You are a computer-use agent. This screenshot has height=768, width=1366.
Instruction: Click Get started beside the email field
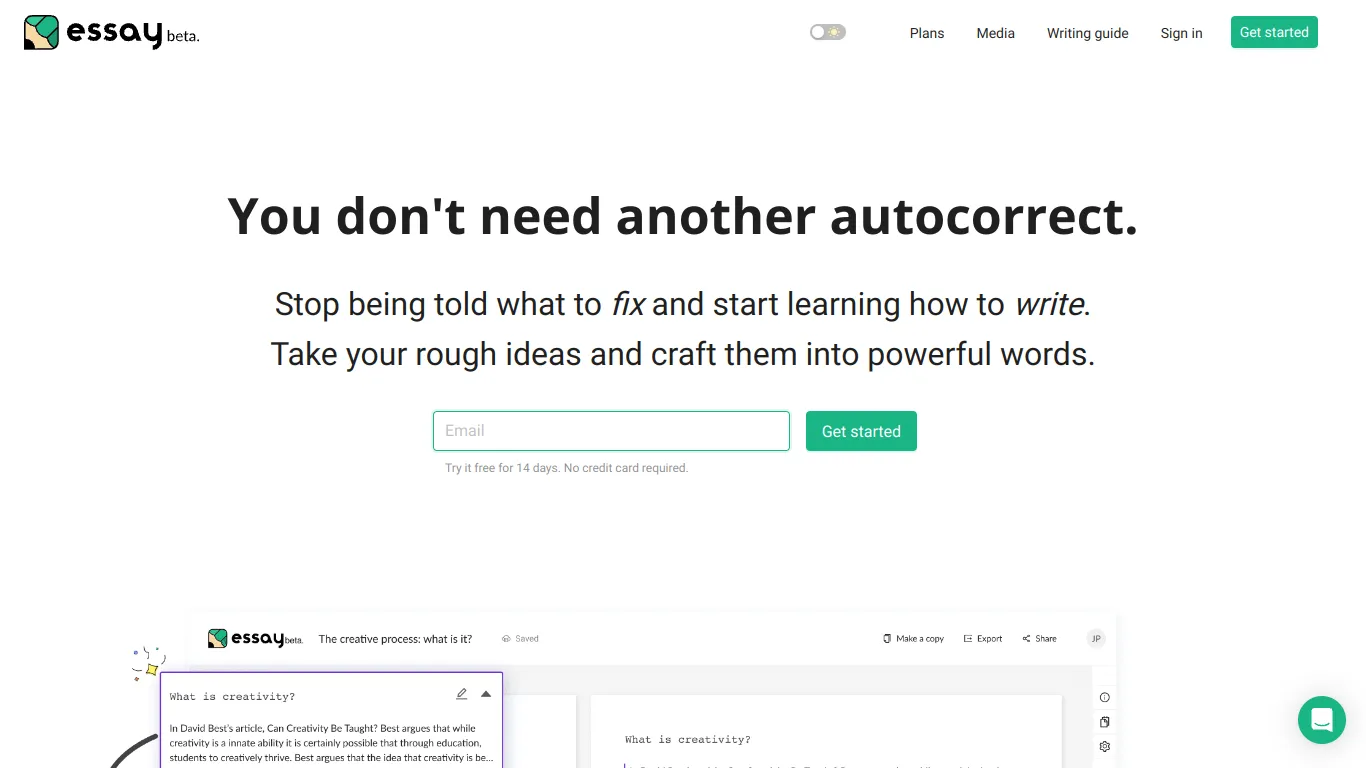click(x=861, y=431)
